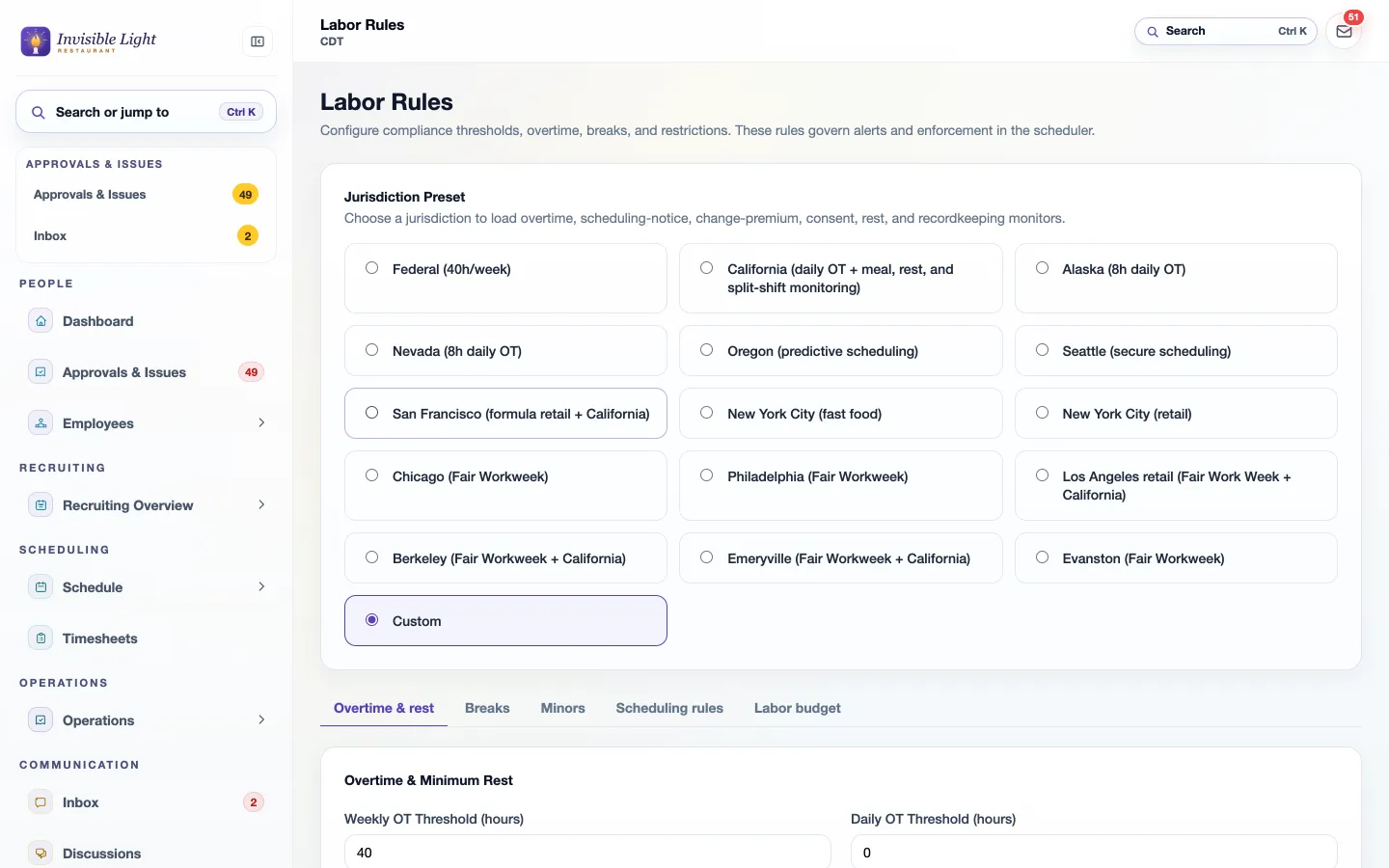Open the Minors tab
Viewport: 1389px width, 868px height.
point(563,708)
